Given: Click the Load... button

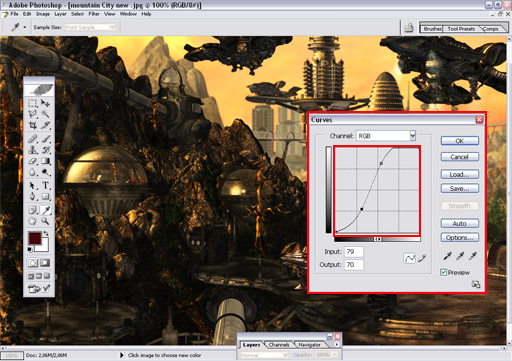Looking at the screenshot, I should tap(460, 174).
